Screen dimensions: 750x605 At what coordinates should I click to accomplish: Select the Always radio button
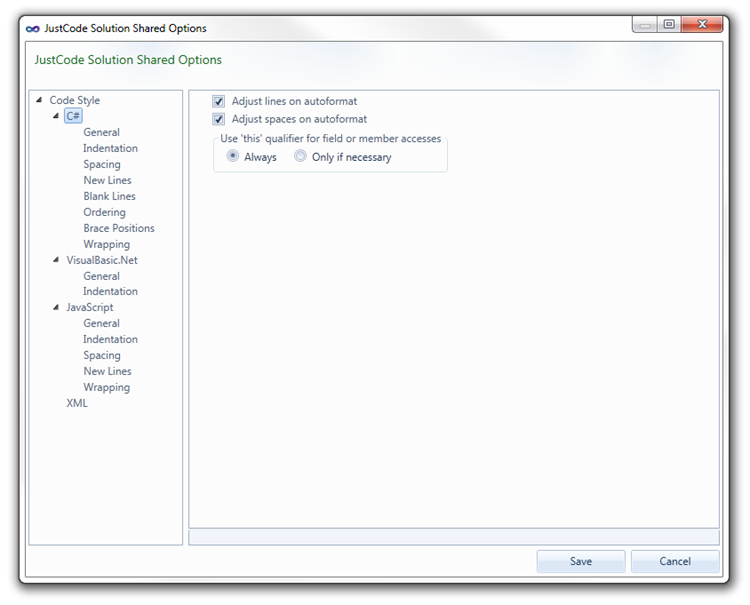pyautogui.click(x=233, y=156)
